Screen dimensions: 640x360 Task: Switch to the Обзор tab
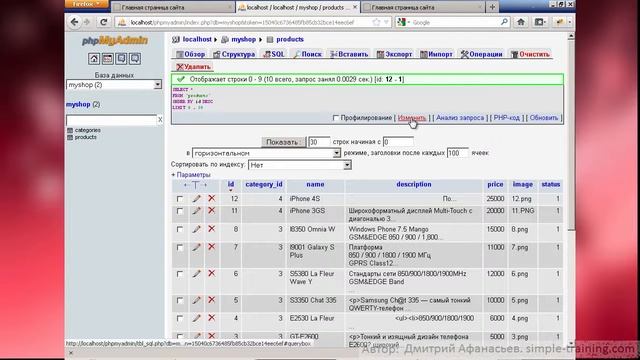(190, 54)
